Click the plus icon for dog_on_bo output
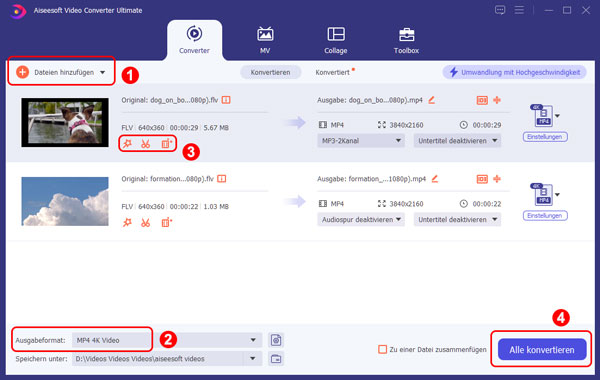The height and width of the screenshot is (380, 600). point(497,100)
